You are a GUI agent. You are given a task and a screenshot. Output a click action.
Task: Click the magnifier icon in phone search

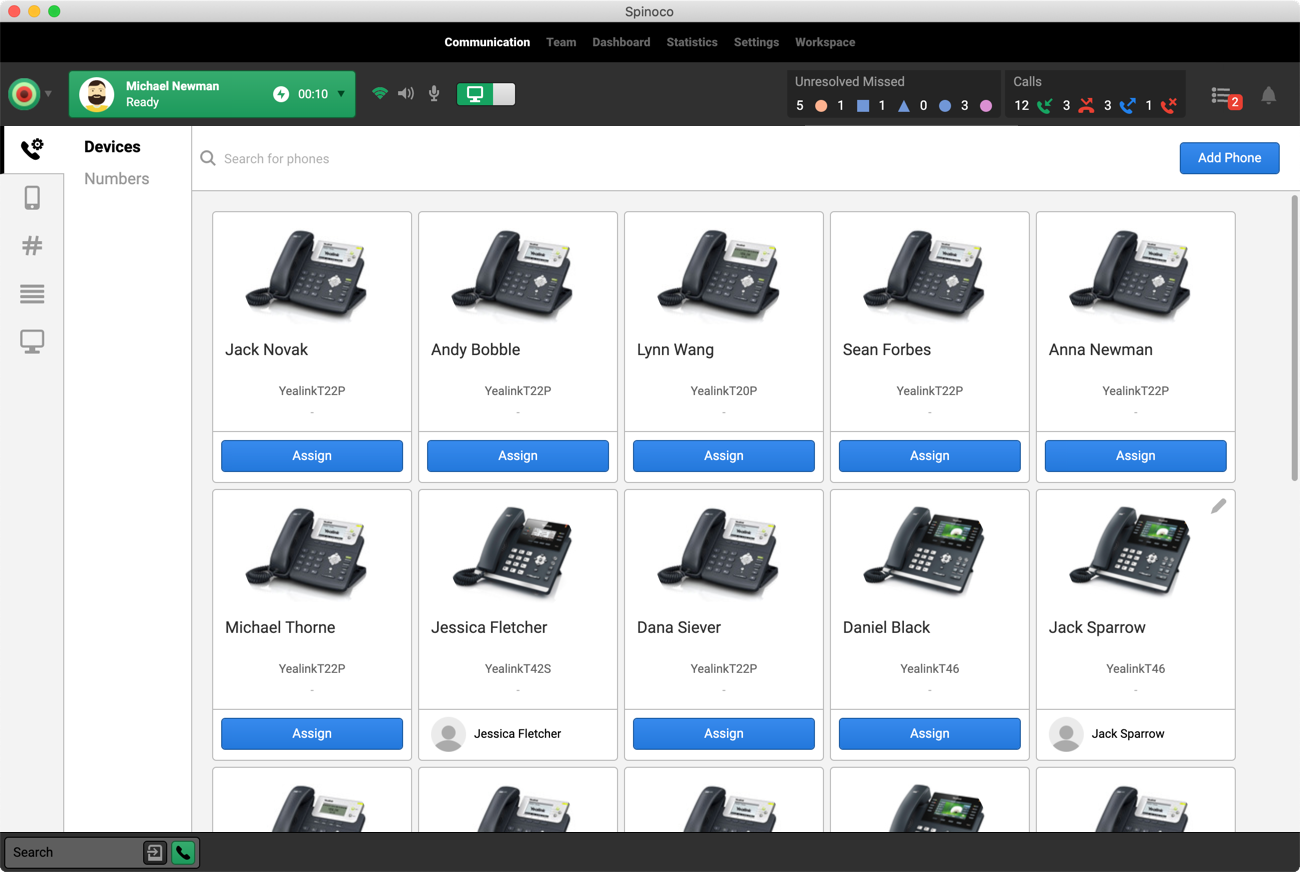(208, 158)
